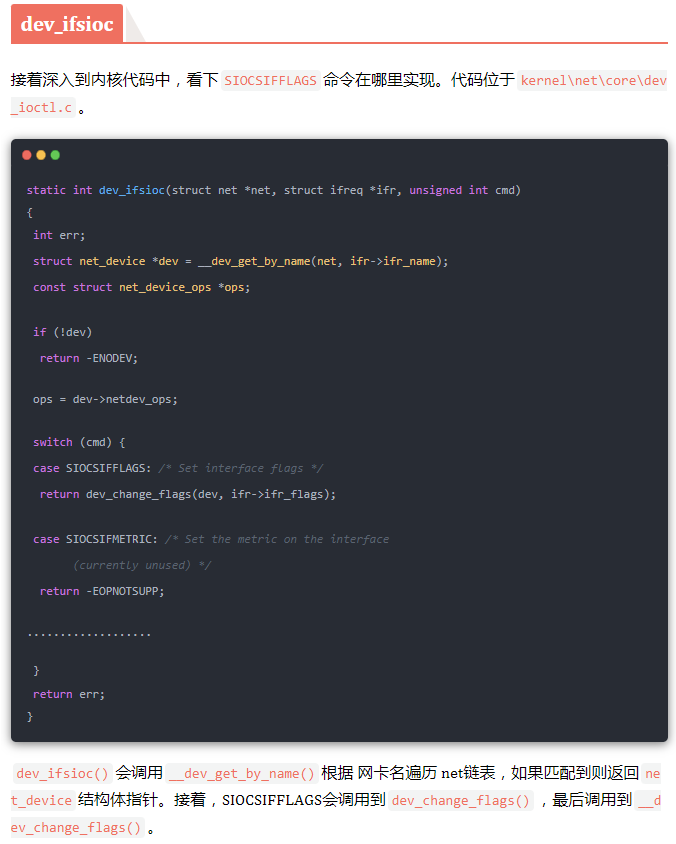Click the 'return -ENODEV;' code line
The image size is (676, 844).
coord(89,358)
